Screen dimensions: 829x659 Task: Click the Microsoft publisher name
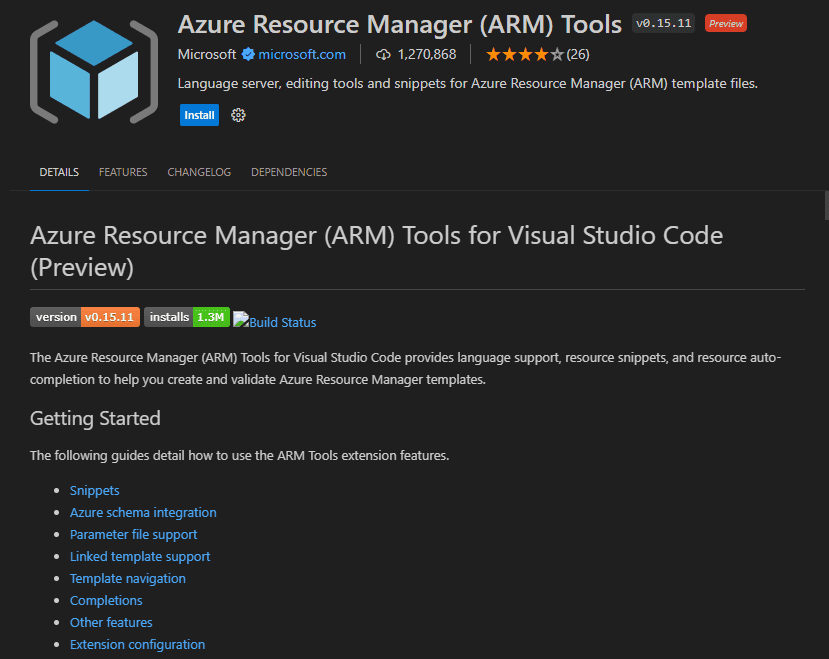tap(207, 54)
